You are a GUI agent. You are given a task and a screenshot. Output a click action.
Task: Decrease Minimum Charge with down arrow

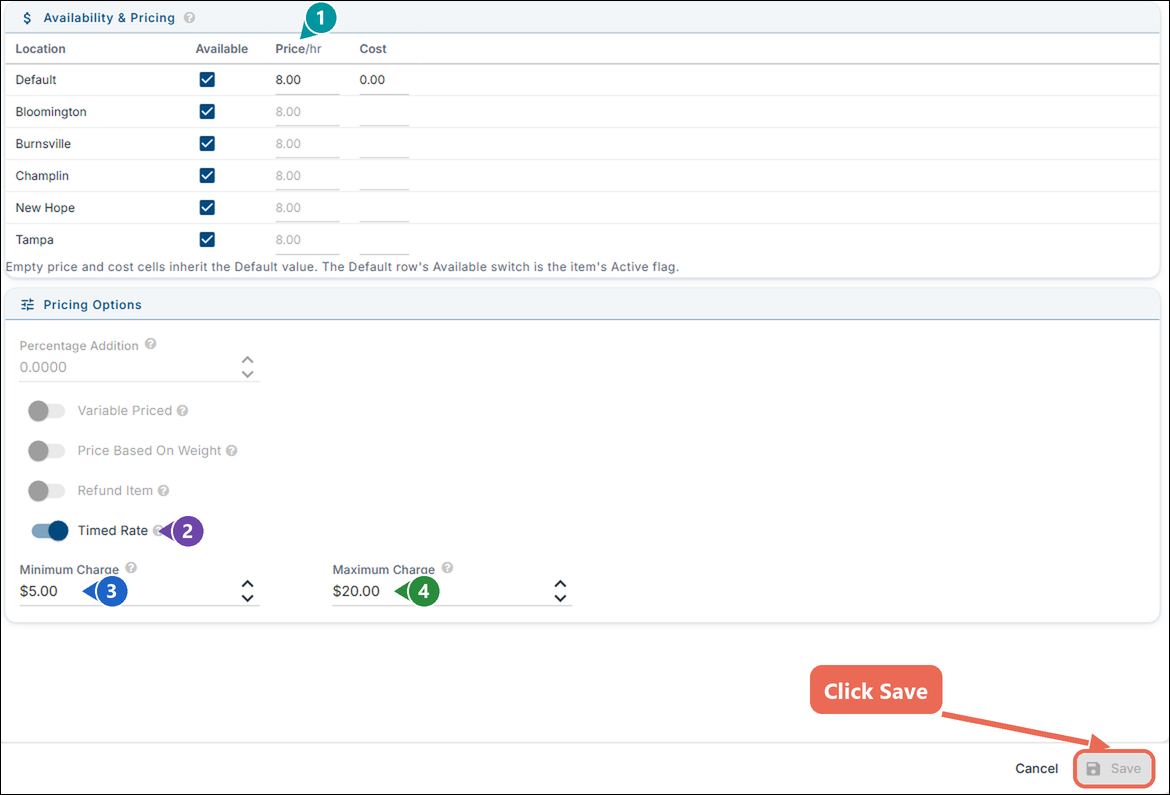(248, 598)
